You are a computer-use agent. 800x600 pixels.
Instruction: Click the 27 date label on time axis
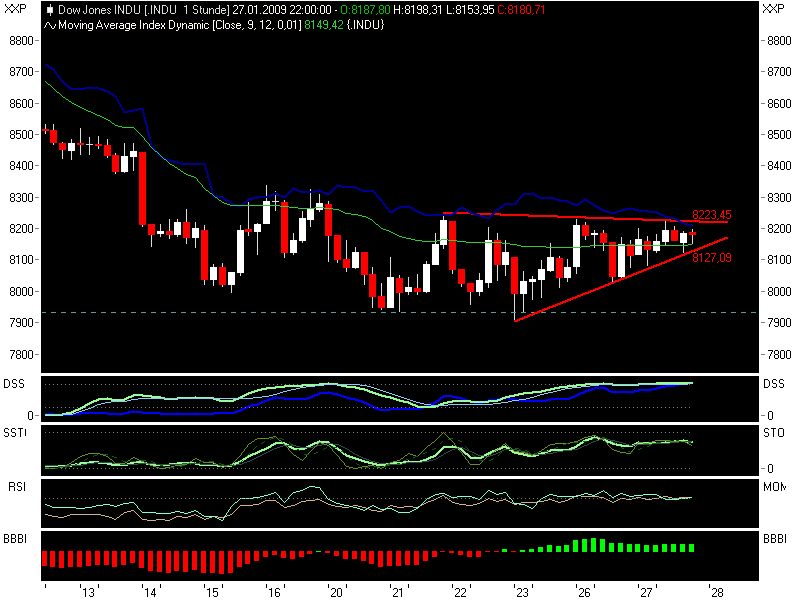coord(645,590)
